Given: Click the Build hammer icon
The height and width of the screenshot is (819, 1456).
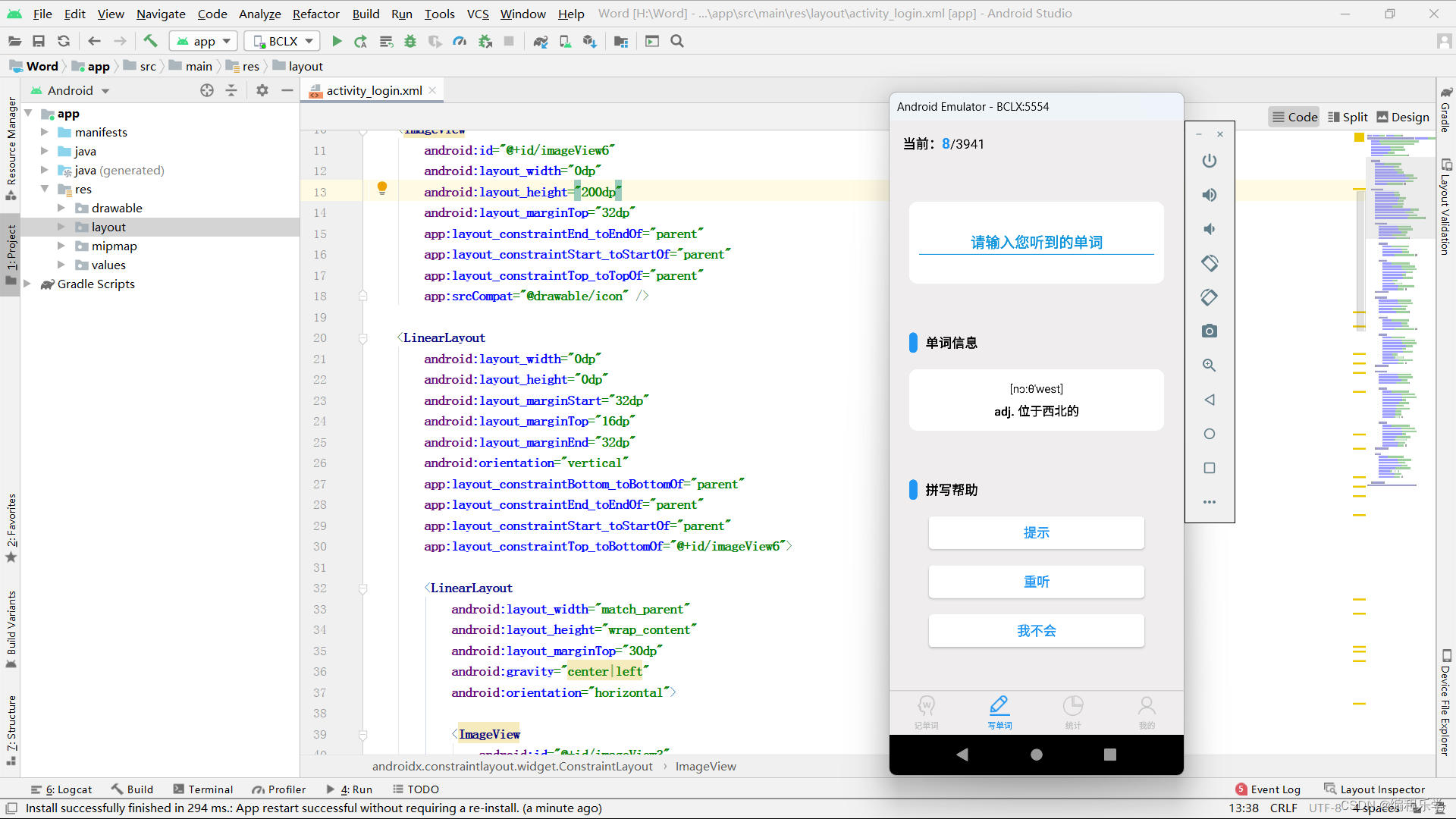Looking at the screenshot, I should tap(150, 42).
